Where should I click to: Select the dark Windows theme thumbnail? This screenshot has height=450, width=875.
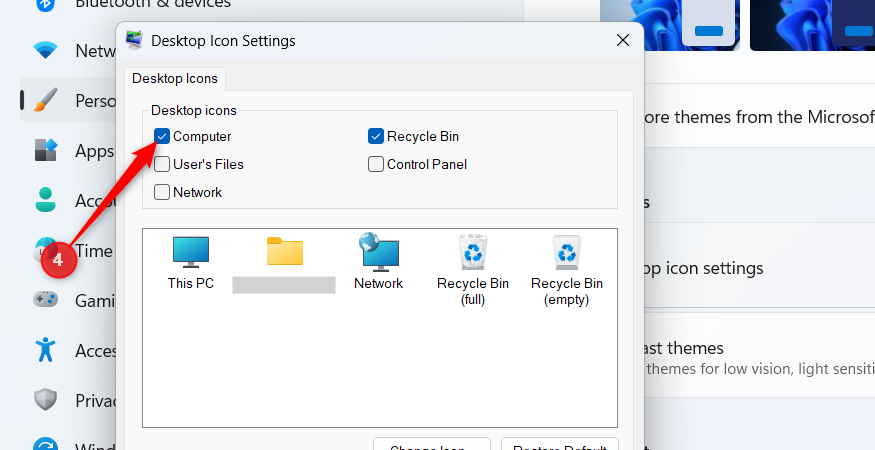click(812, 25)
